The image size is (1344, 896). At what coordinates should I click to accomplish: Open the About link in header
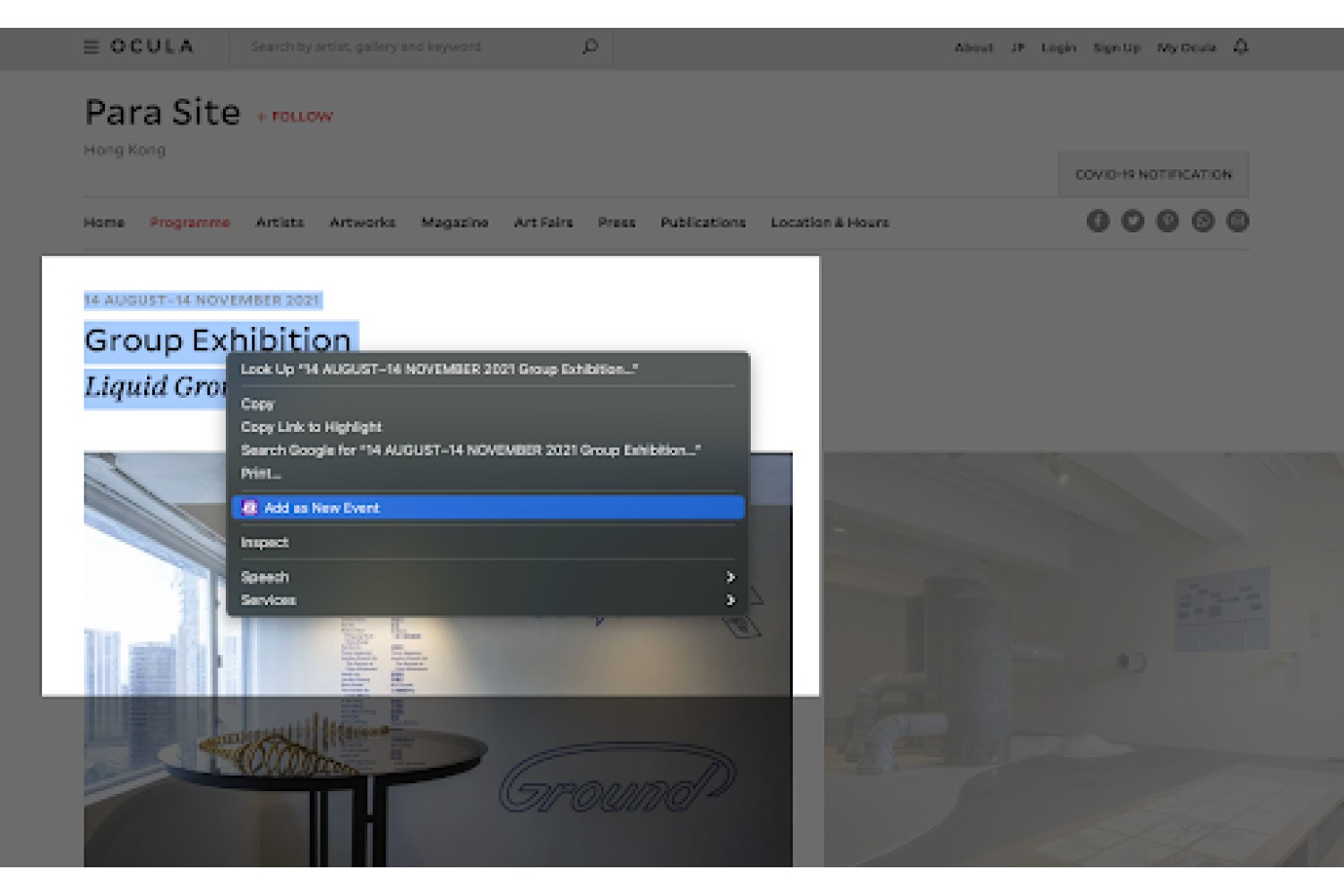974,47
